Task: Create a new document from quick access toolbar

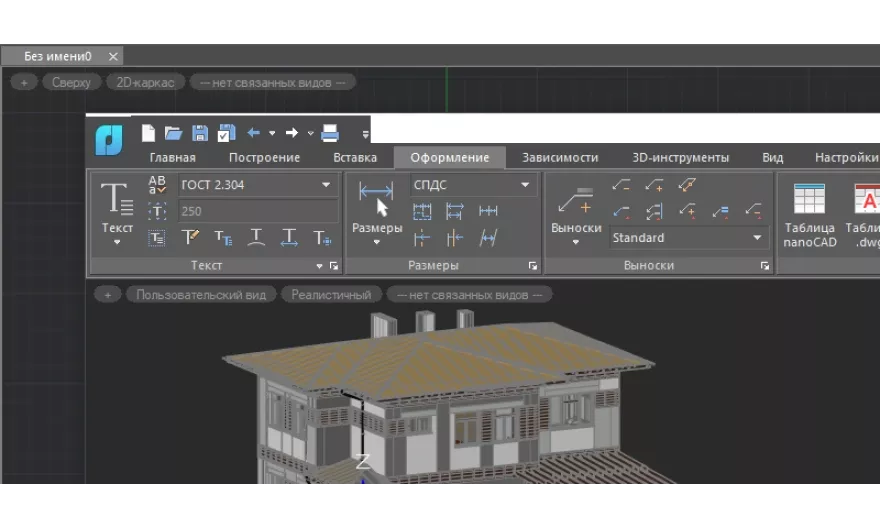Action: 148,133
